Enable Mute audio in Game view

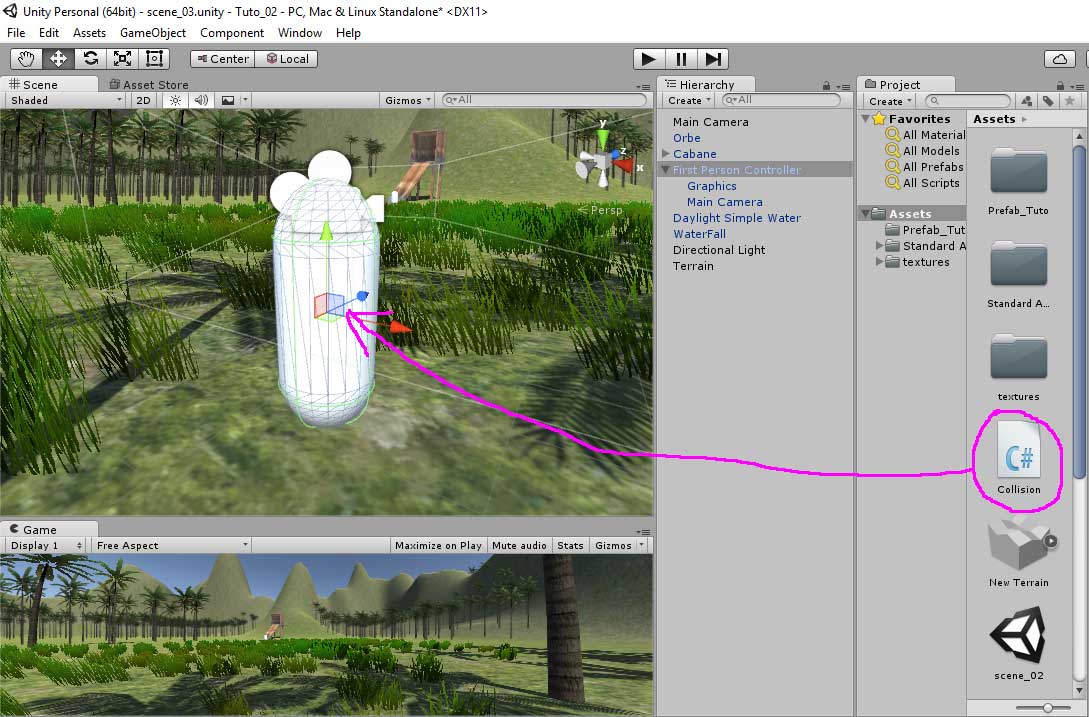coord(519,545)
